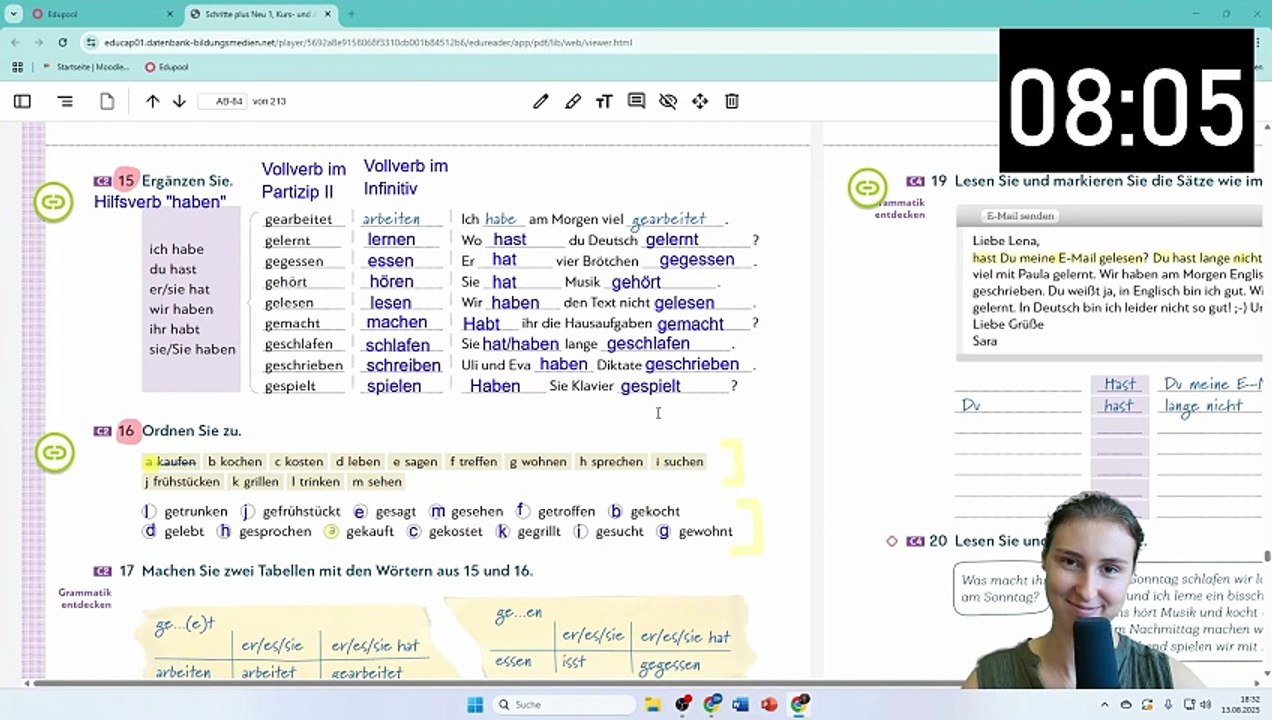Click the text 'Vollverb im Partizip II'
Image resolution: width=1272 pixels, height=720 pixels.
(304, 180)
